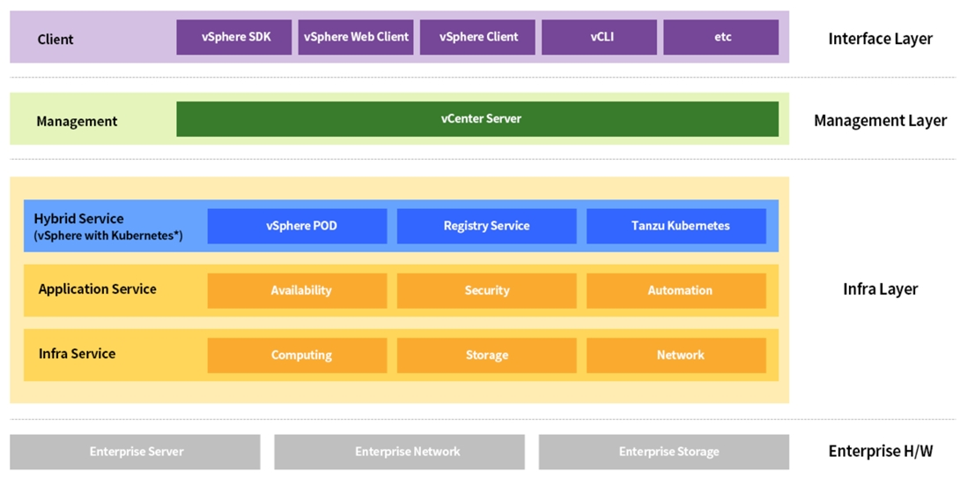Image resolution: width=968 pixels, height=479 pixels.
Task: Select the Enterprise Network block
Action: tap(399, 452)
